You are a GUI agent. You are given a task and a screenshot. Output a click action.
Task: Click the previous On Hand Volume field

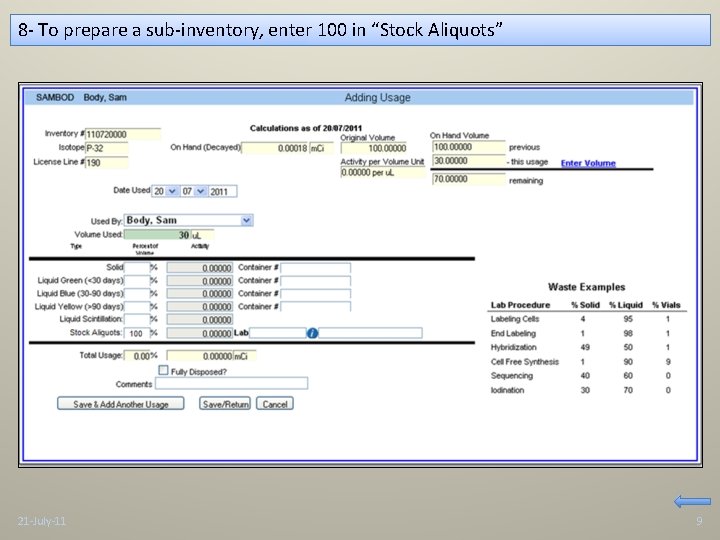468,147
